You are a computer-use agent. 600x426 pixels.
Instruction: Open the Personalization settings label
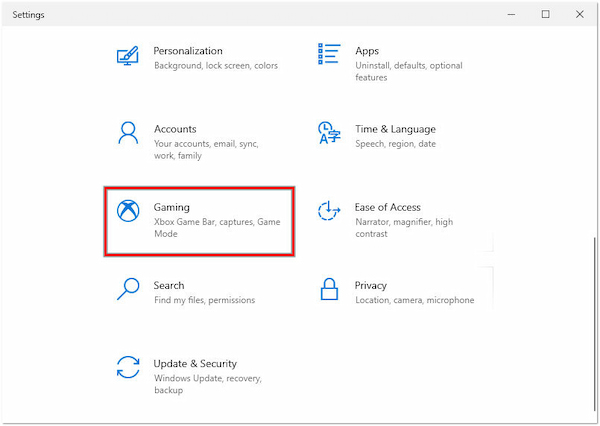pyautogui.click(x=188, y=51)
